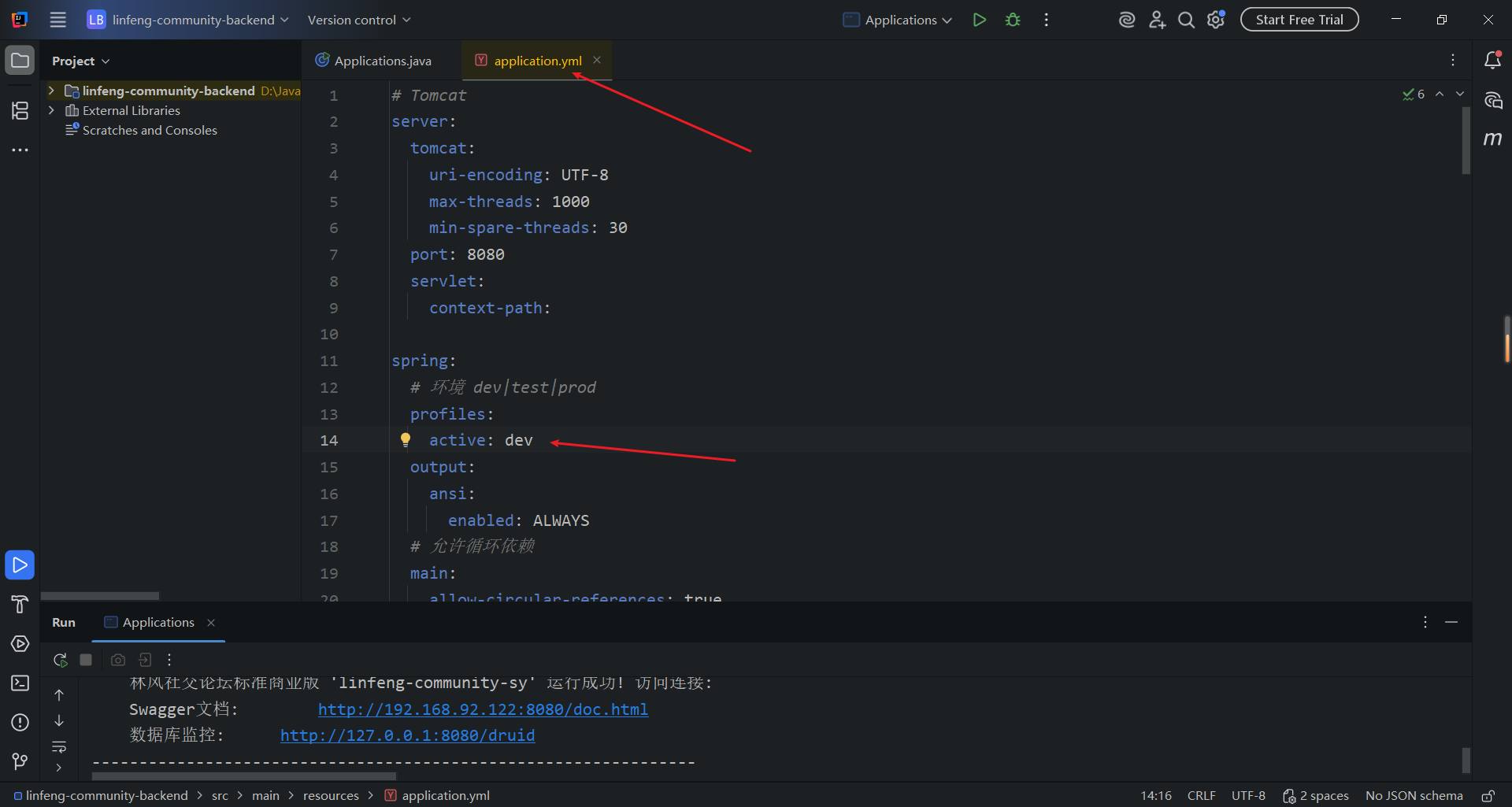Run the Applications configuration
1512x807 pixels.
pyautogui.click(x=979, y=20)
